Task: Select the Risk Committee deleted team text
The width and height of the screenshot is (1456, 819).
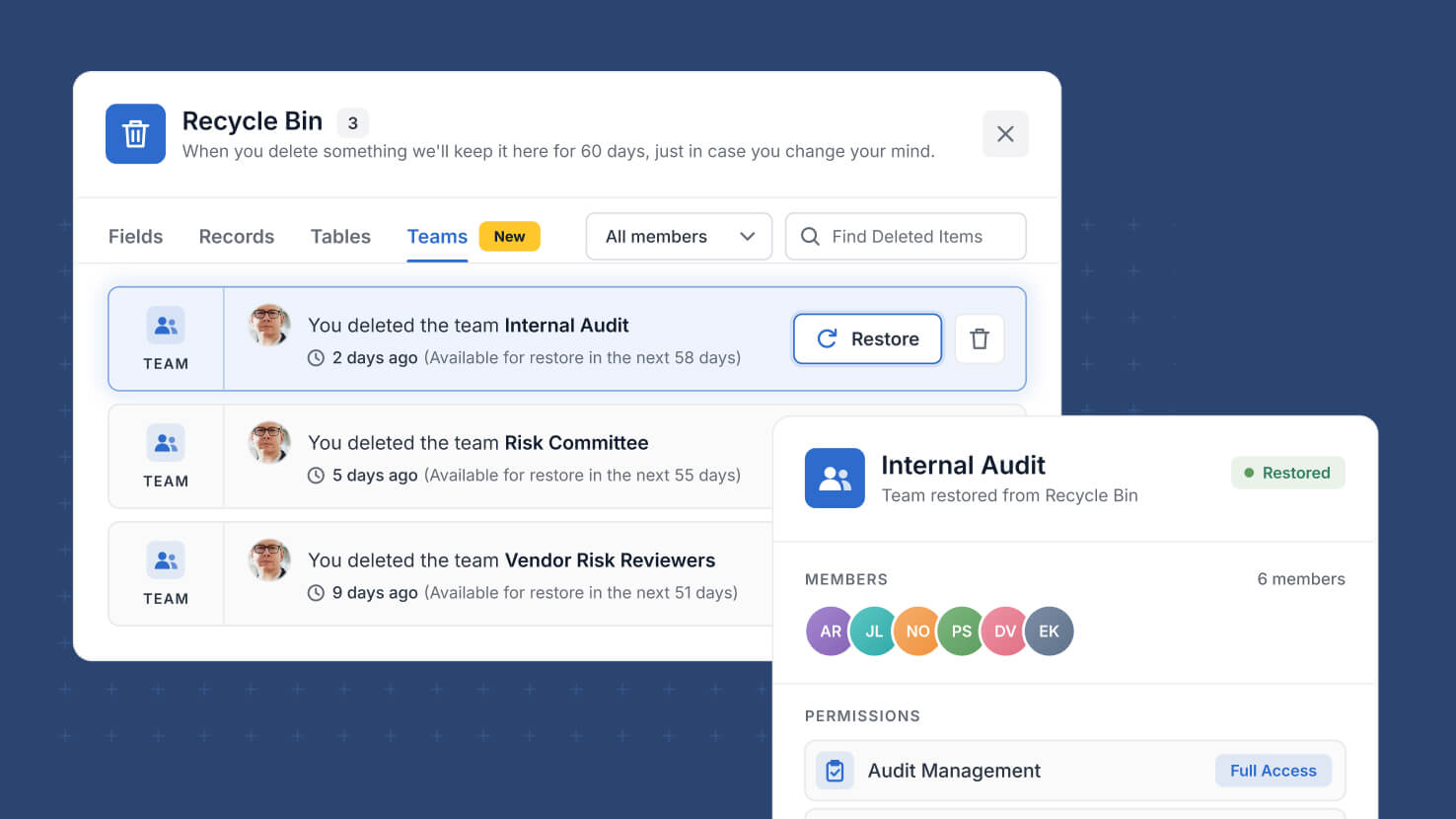Action: tap(478, 443)
